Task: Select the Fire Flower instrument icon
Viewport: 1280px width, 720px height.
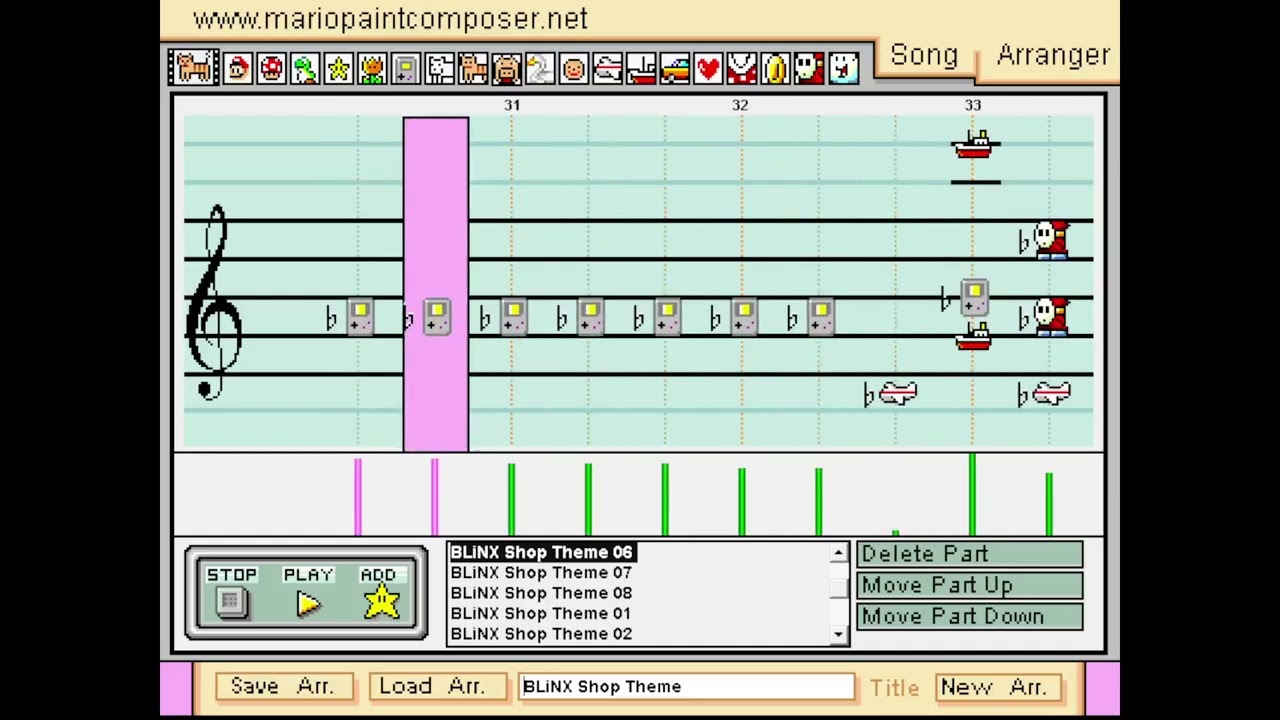Action: coord(372,68)
